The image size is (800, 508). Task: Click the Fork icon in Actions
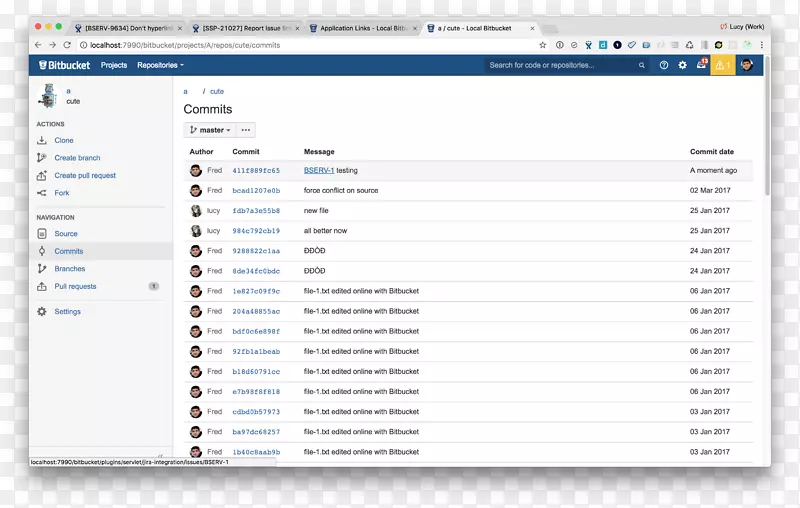coord(42,193)
